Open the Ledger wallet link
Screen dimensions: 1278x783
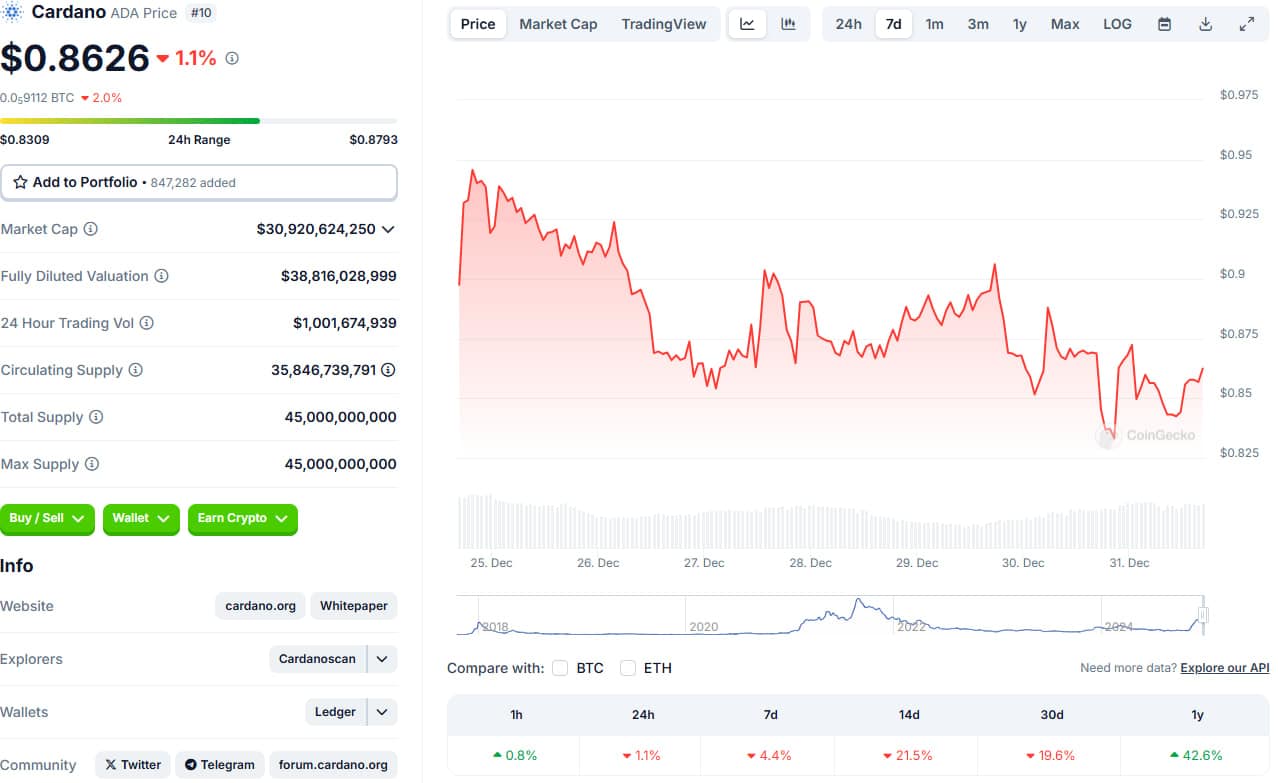tap(335, 712)
